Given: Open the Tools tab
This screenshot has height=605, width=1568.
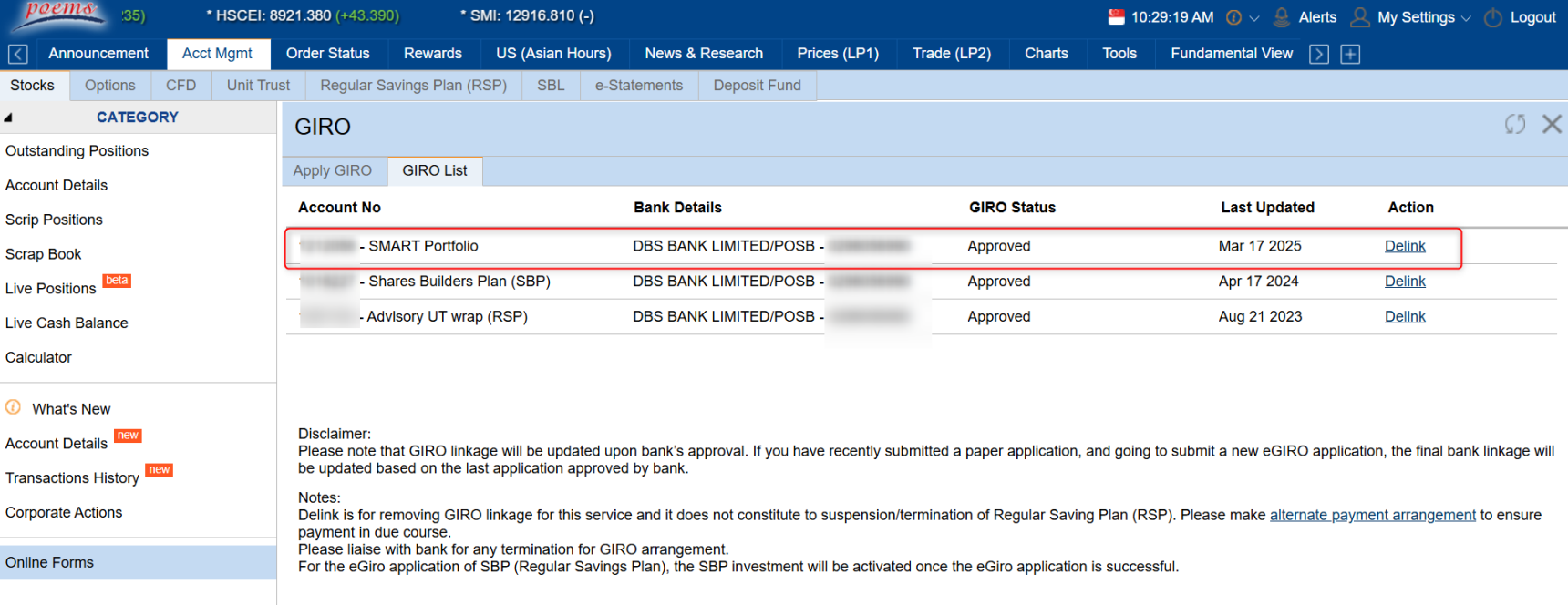Looking at the screenshot, I should click(1119, 54).
